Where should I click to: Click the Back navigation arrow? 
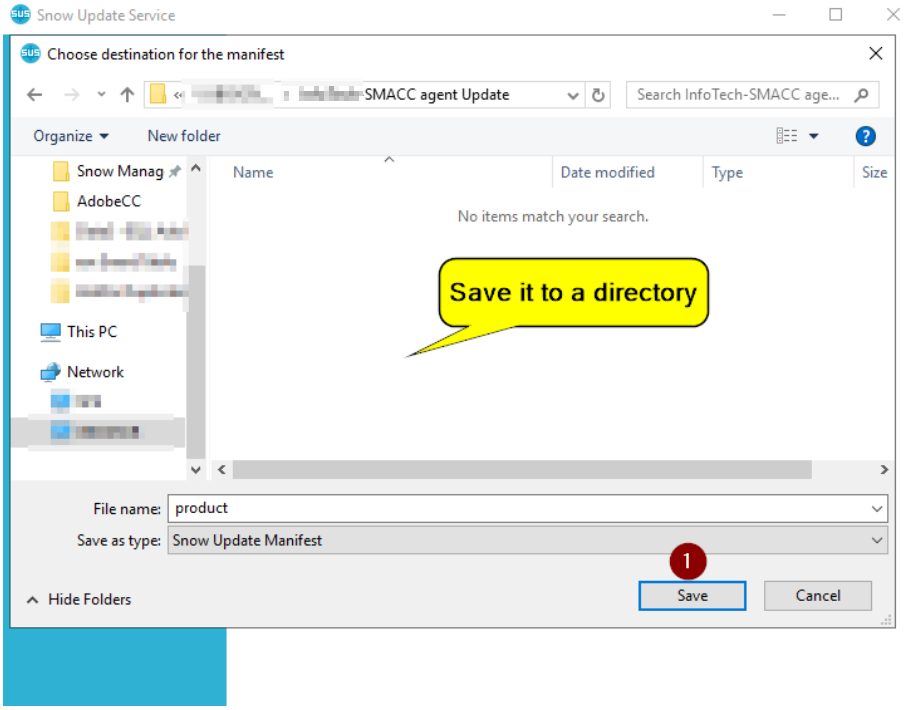[x=35, y=95]
